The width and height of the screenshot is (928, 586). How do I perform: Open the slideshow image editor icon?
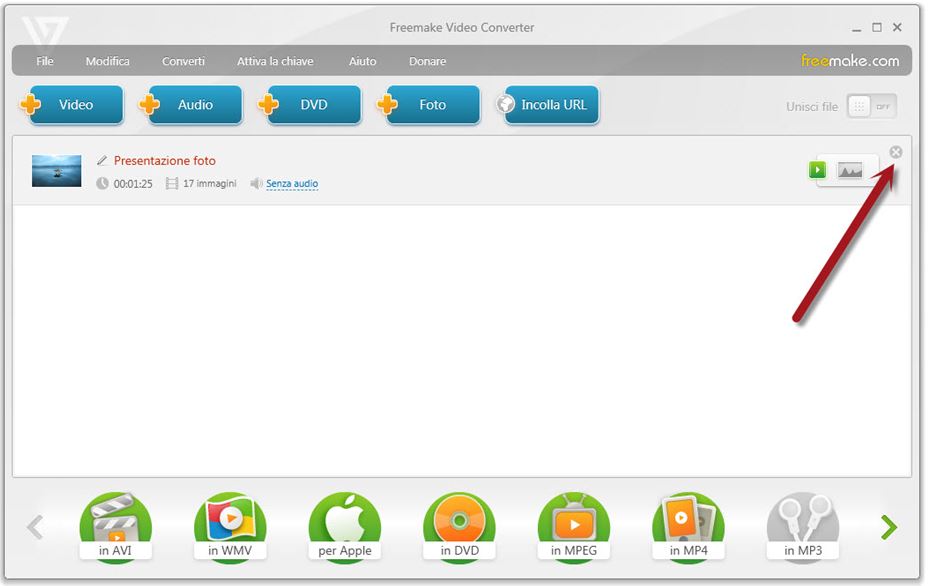(850, 170)
